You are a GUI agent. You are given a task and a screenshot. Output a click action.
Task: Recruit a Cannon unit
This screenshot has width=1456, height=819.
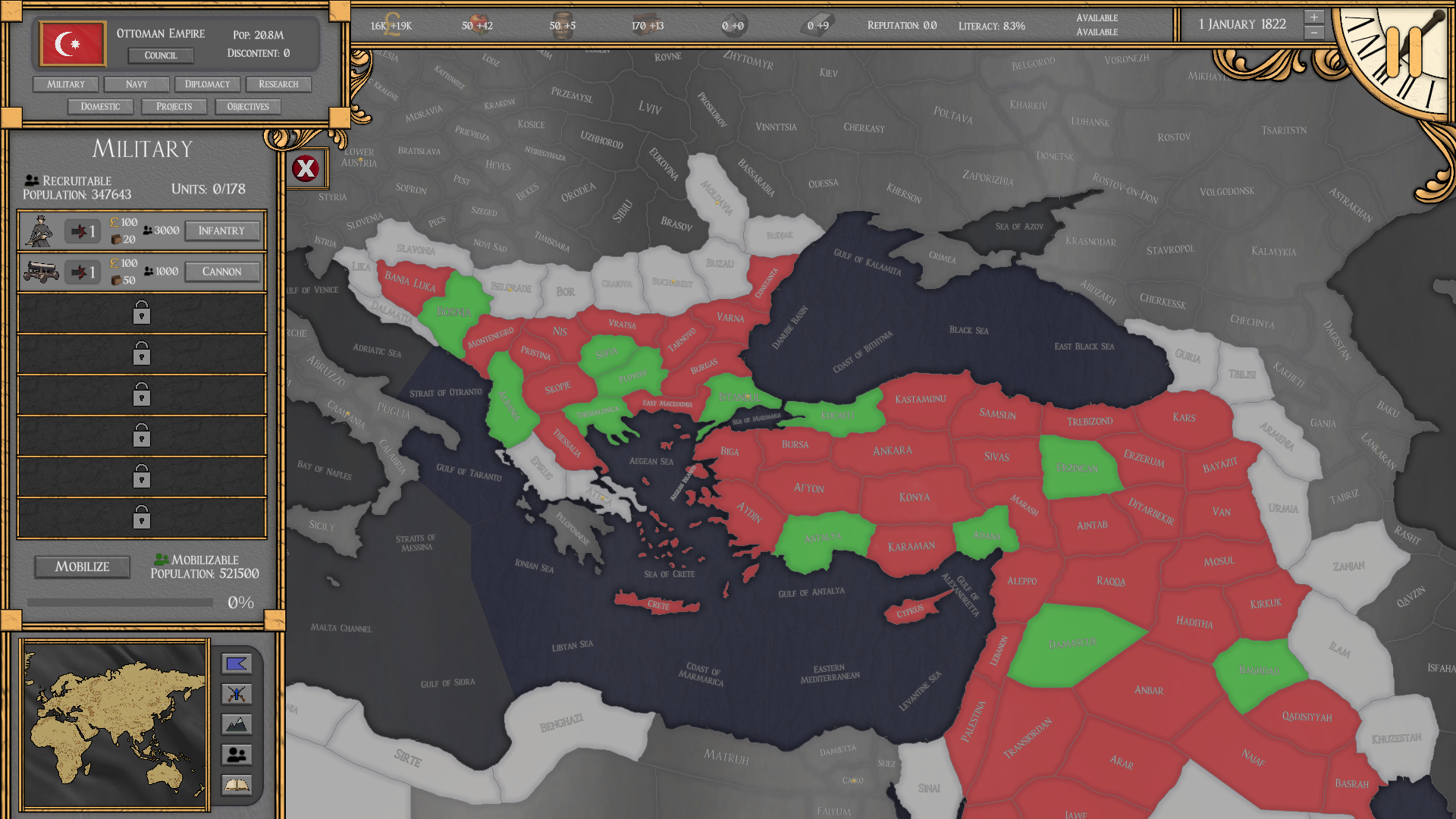click(221, 271)
